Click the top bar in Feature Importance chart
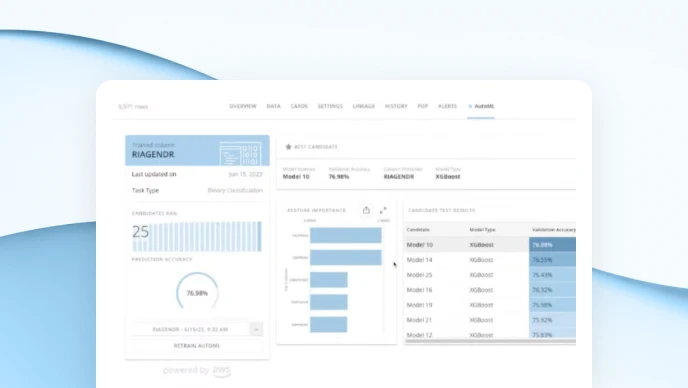The height and width of the screenshot is (388, 688). pos(346,235)
